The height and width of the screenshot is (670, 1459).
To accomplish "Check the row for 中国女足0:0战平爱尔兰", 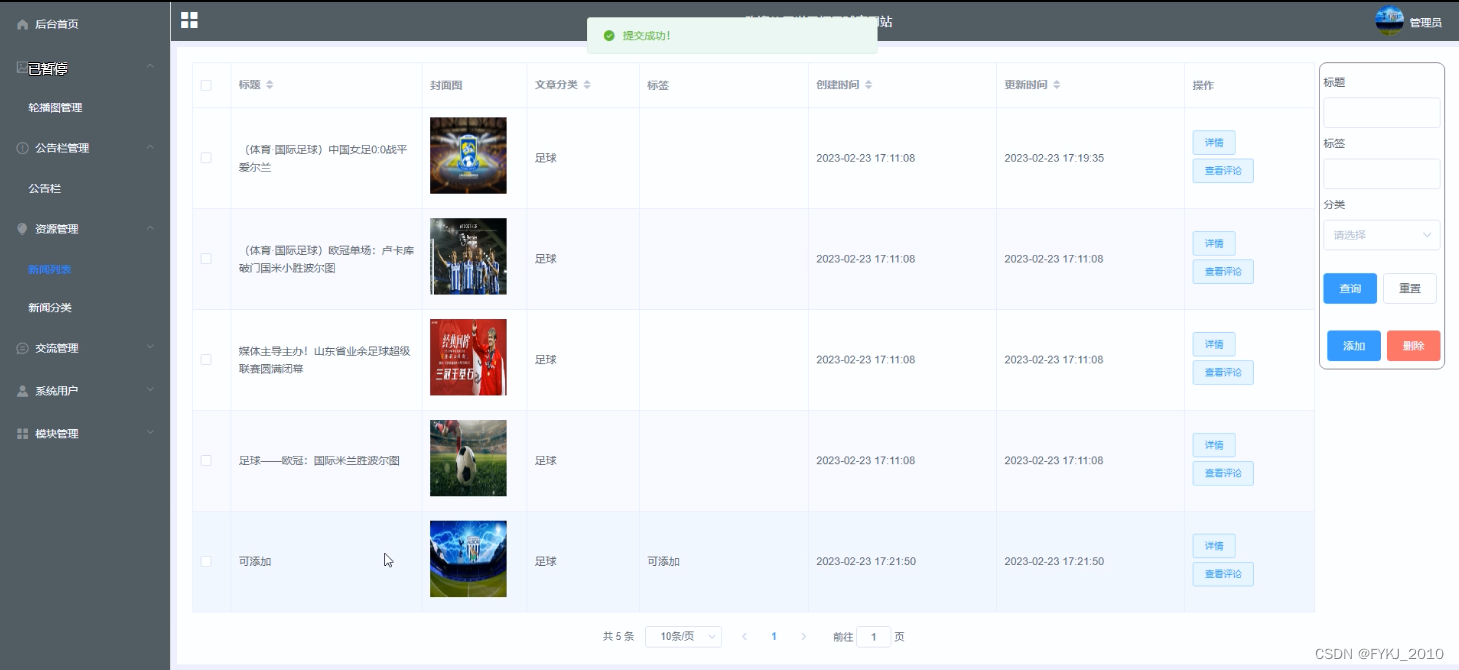I will (x=206, y=158).
